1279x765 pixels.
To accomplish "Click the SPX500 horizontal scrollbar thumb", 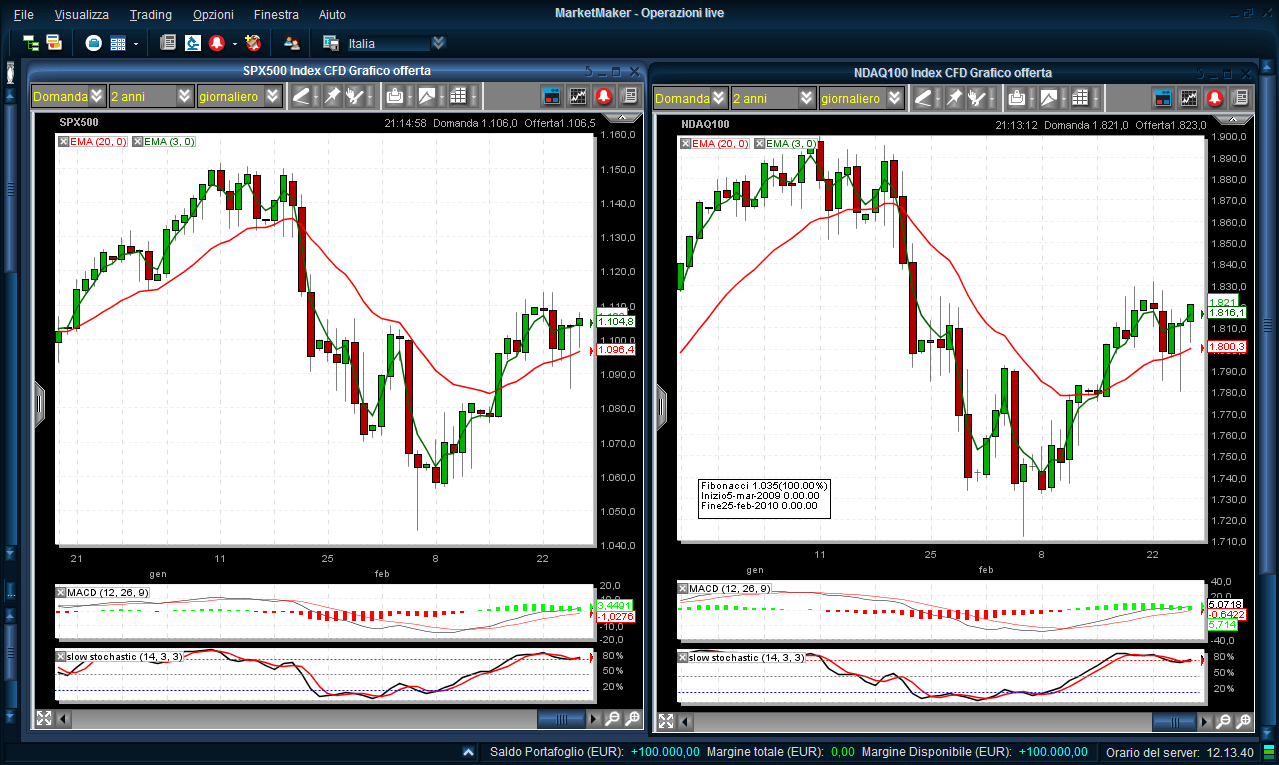I will coord(560,719).
